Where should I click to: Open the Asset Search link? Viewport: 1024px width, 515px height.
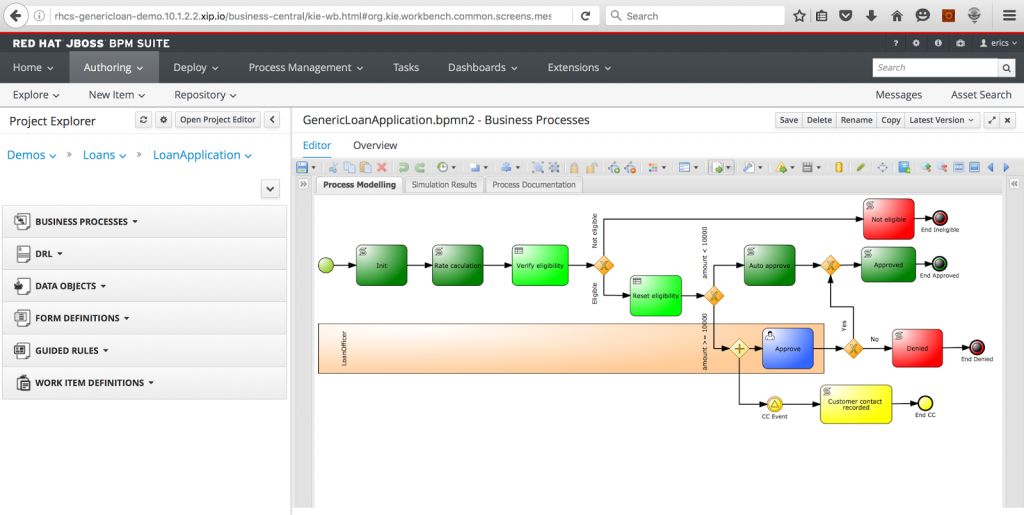[981, 95]
